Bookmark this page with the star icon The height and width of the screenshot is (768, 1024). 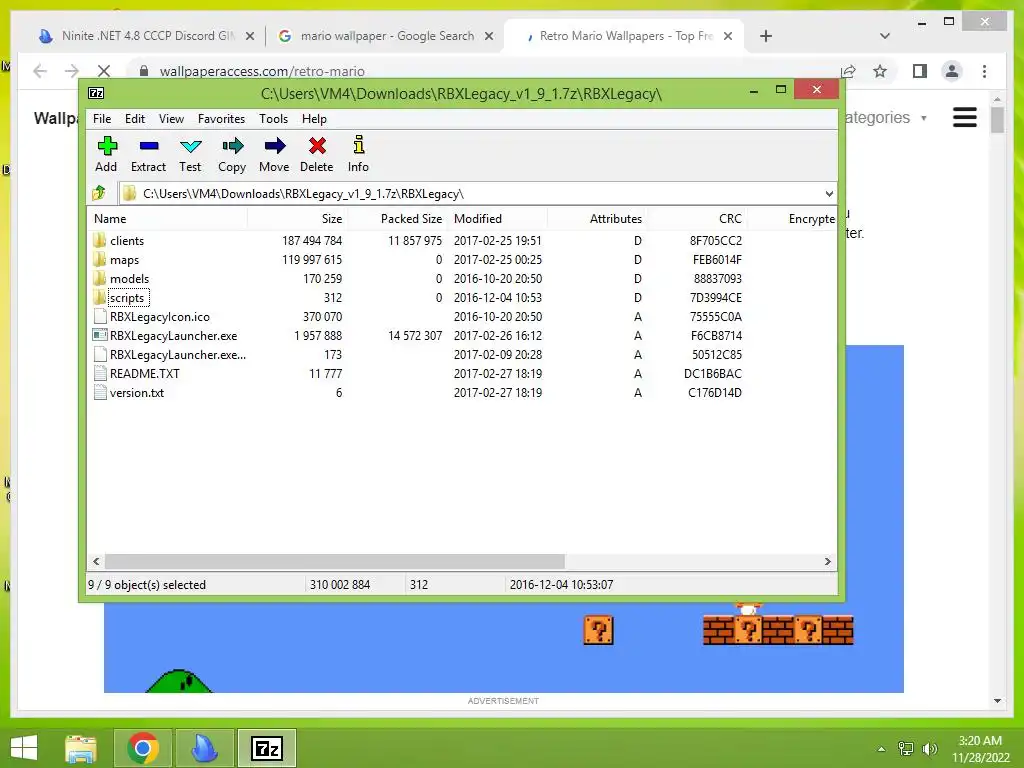[880, 71]
